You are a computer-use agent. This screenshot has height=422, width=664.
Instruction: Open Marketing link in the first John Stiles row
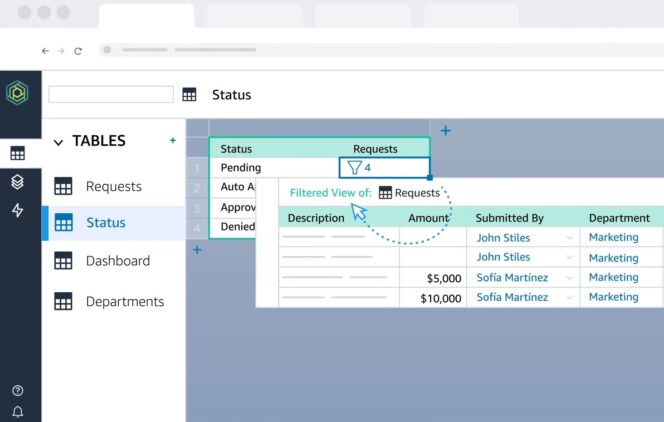(614, 237)
